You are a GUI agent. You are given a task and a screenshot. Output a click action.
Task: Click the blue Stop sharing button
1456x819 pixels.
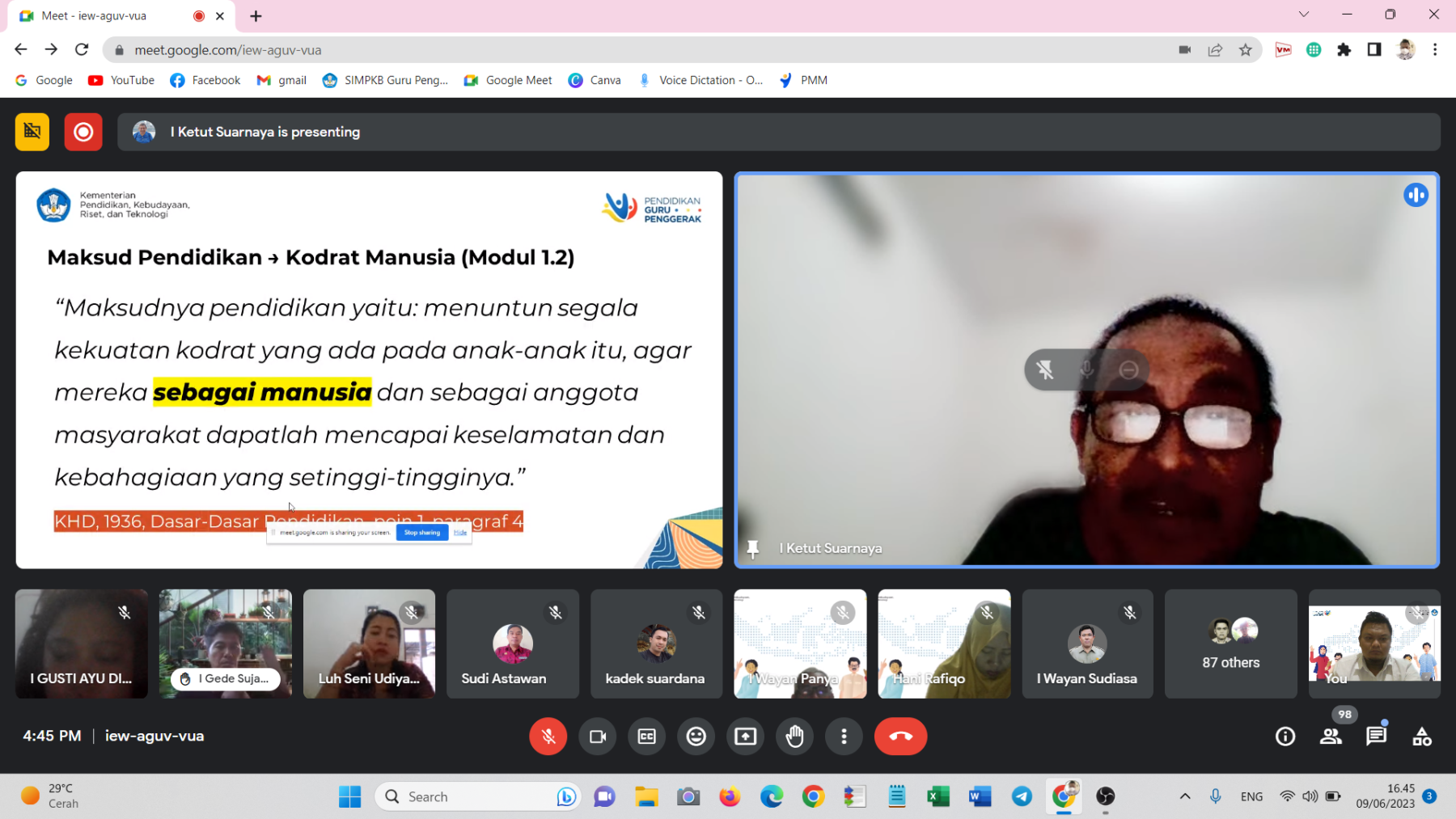pyautogui.click(x=422, y=532)
